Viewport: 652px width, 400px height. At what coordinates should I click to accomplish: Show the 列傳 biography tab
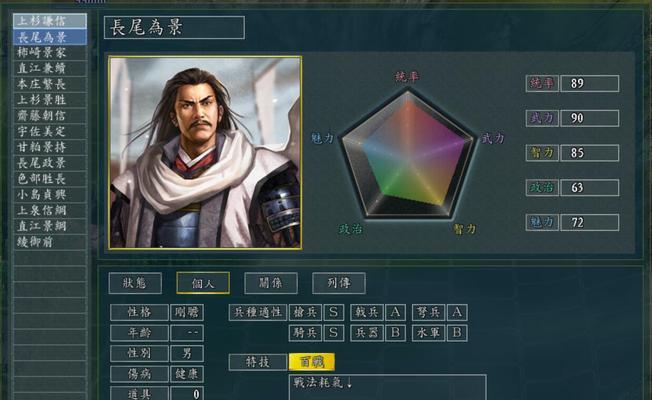click(x=339, y=283)
